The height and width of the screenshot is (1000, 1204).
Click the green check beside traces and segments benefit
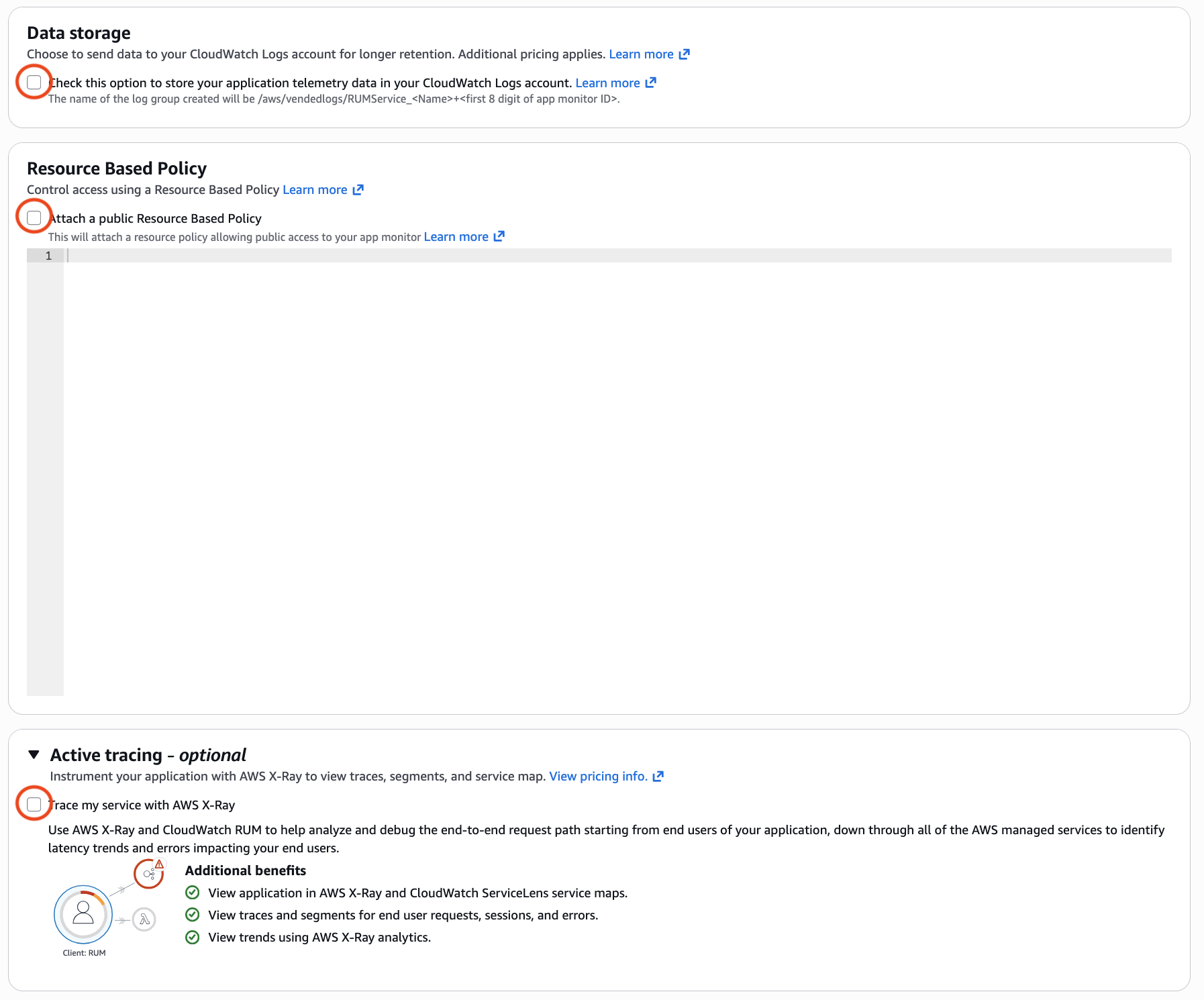[193, 915]
